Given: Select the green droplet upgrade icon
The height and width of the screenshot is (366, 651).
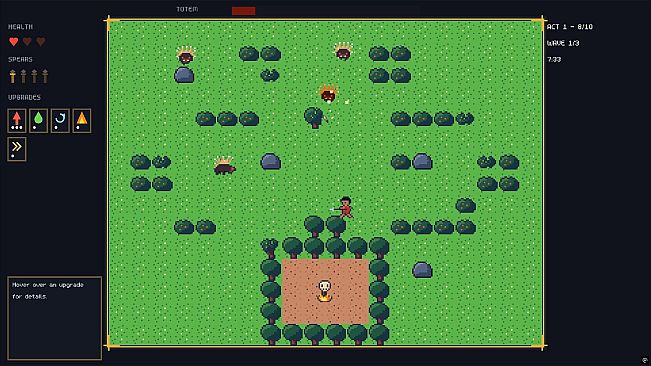Looking at the screenshot, I should [x=38, y=121].
